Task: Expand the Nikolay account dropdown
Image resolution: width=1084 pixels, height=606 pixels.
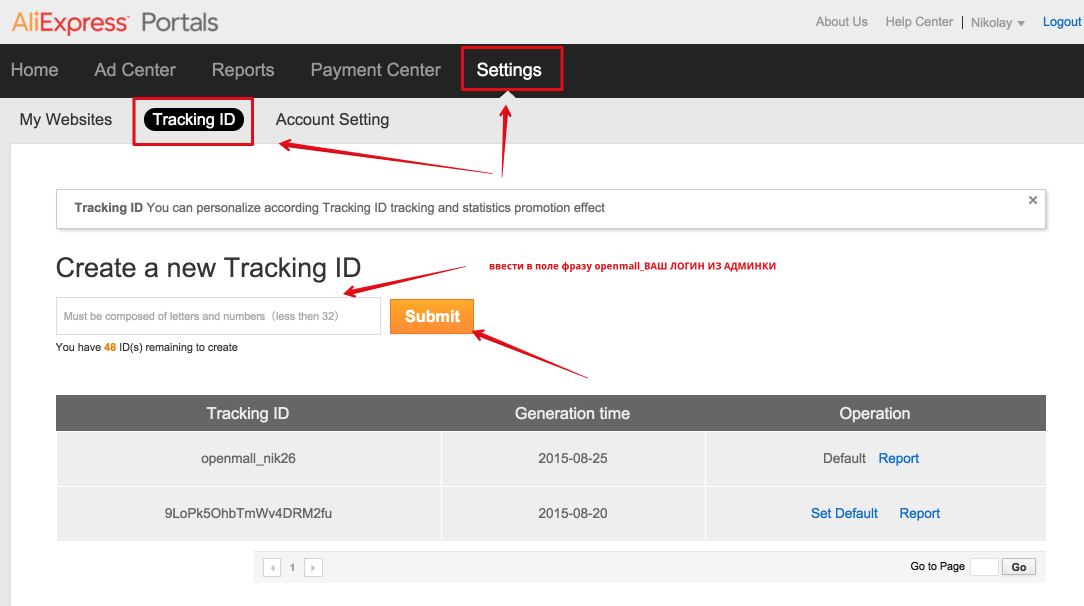Action: coord(998,23)
